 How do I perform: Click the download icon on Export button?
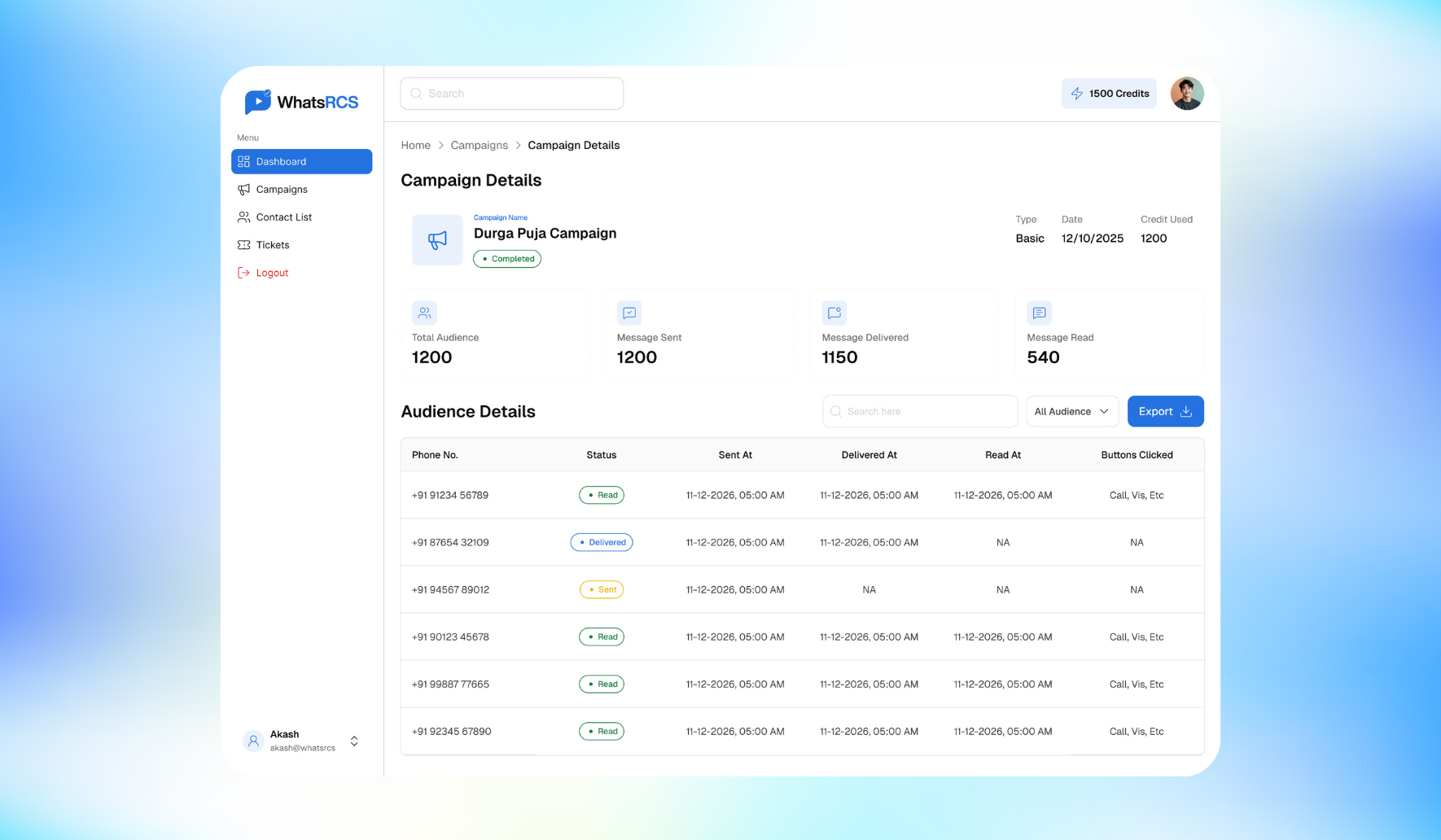point(1186,412)
